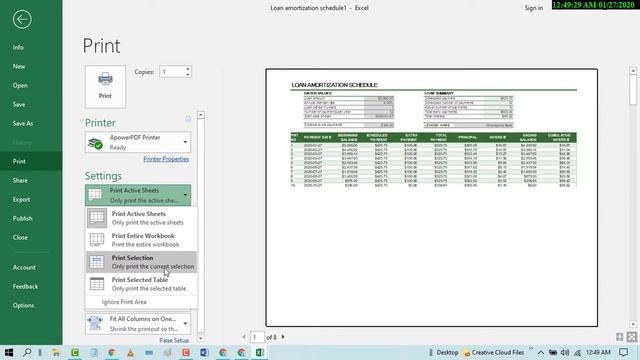Image resolution: width=640 pixels, height=360 pixels.
Task: Collapse the Print Active Sheets dropdown
Action: [185, 195]
